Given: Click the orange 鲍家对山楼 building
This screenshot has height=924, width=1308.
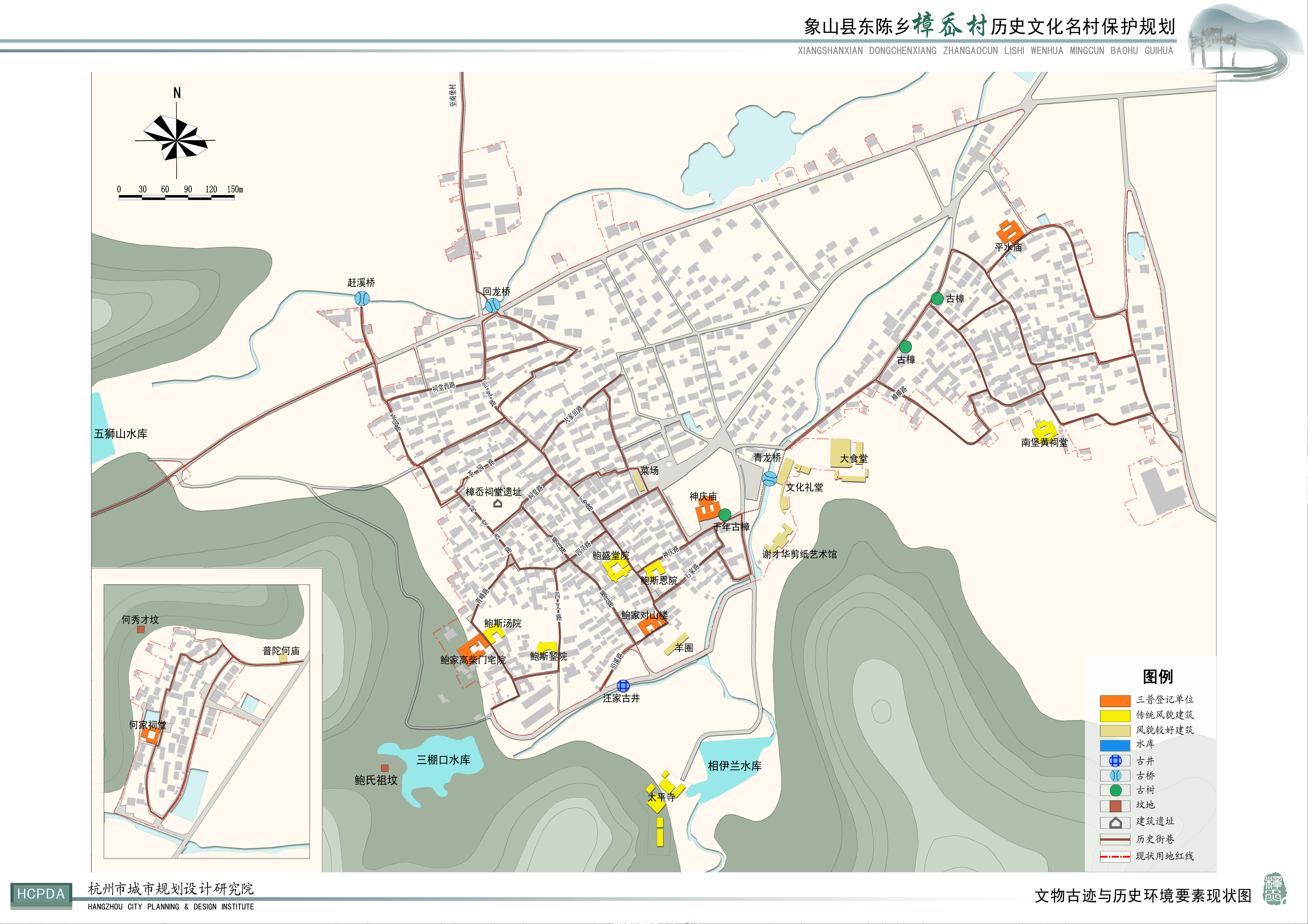Looking at the screenshot, I should (651, 625).
